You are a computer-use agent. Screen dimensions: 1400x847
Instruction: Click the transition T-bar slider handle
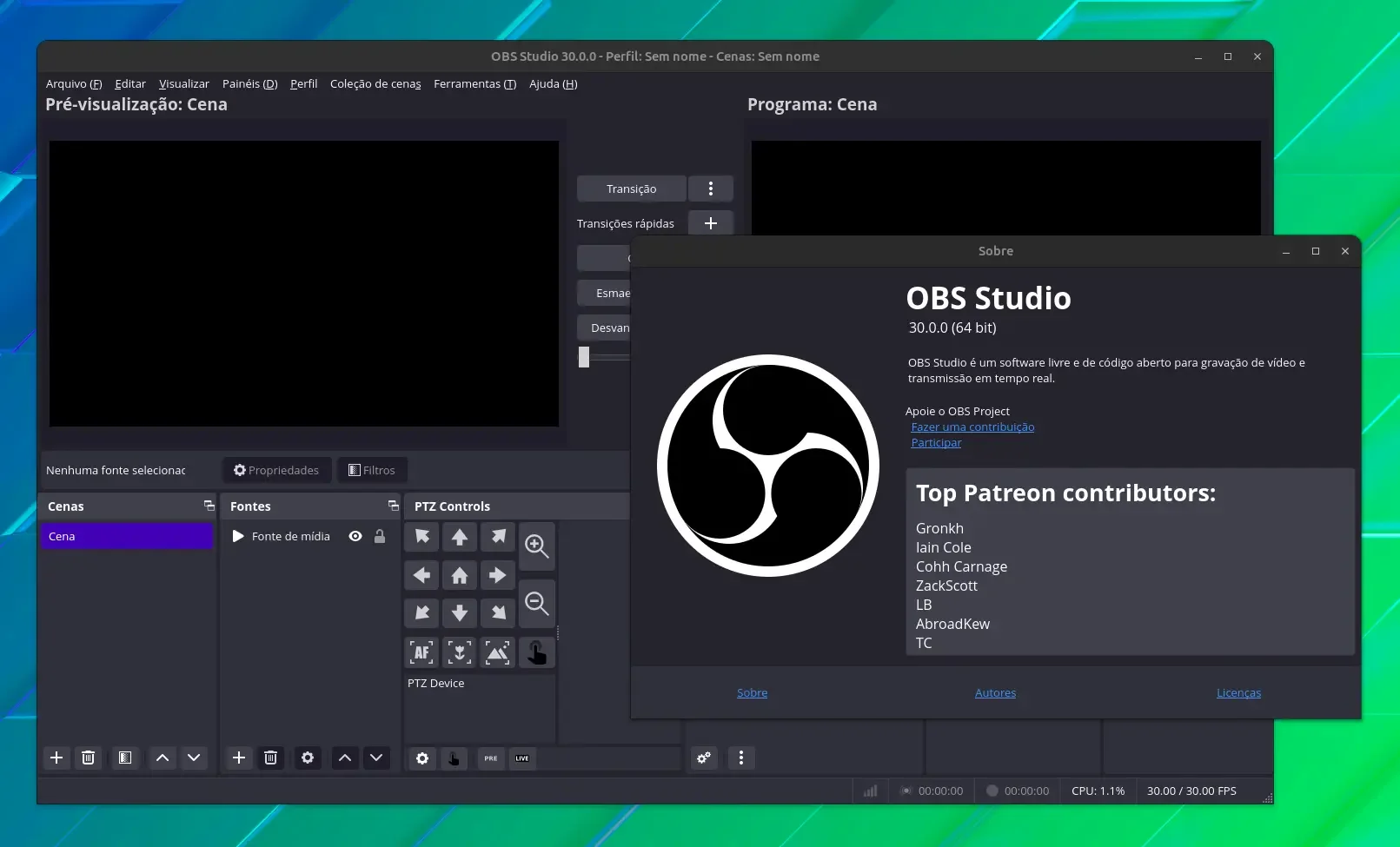[584, 356]
